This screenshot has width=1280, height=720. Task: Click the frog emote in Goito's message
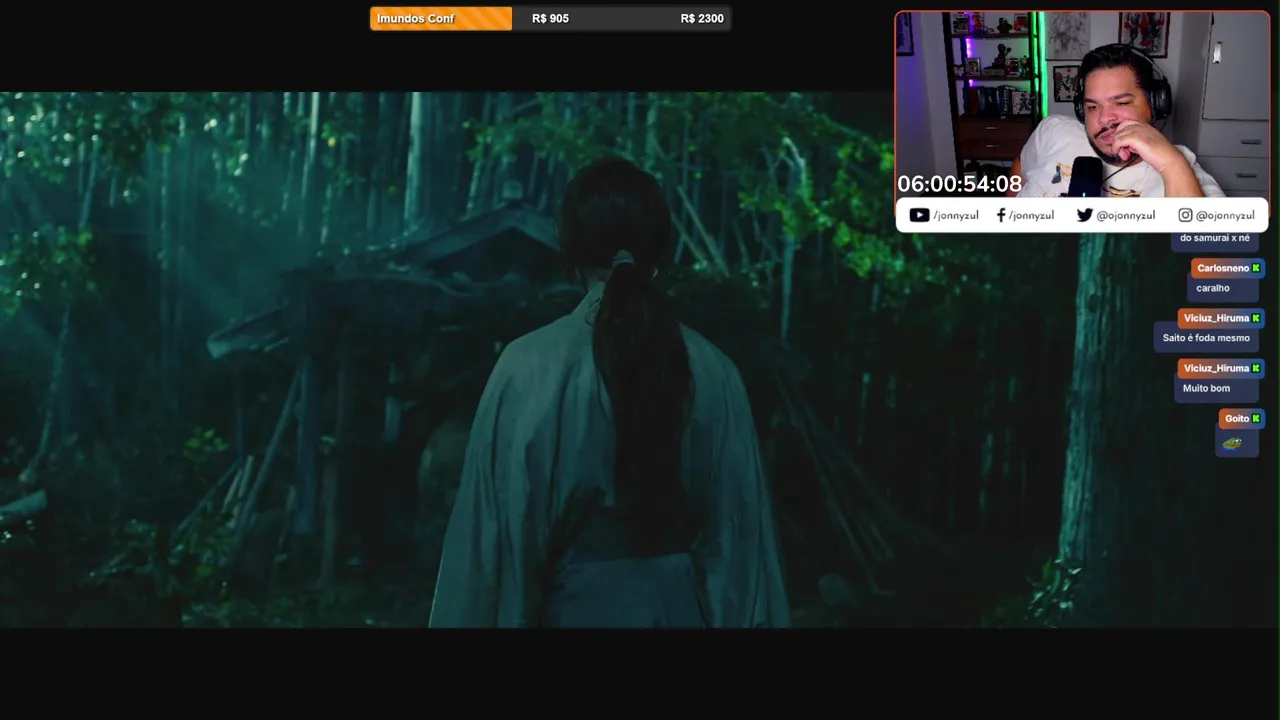click(x=1232, y=443)
